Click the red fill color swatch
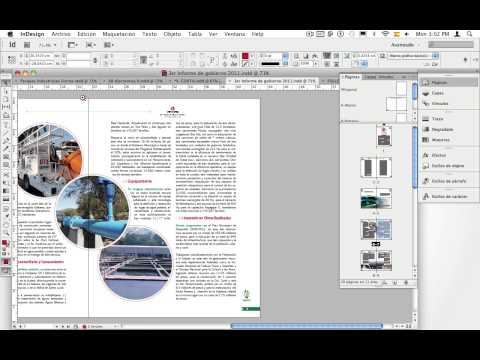 (x=245, y=56)
